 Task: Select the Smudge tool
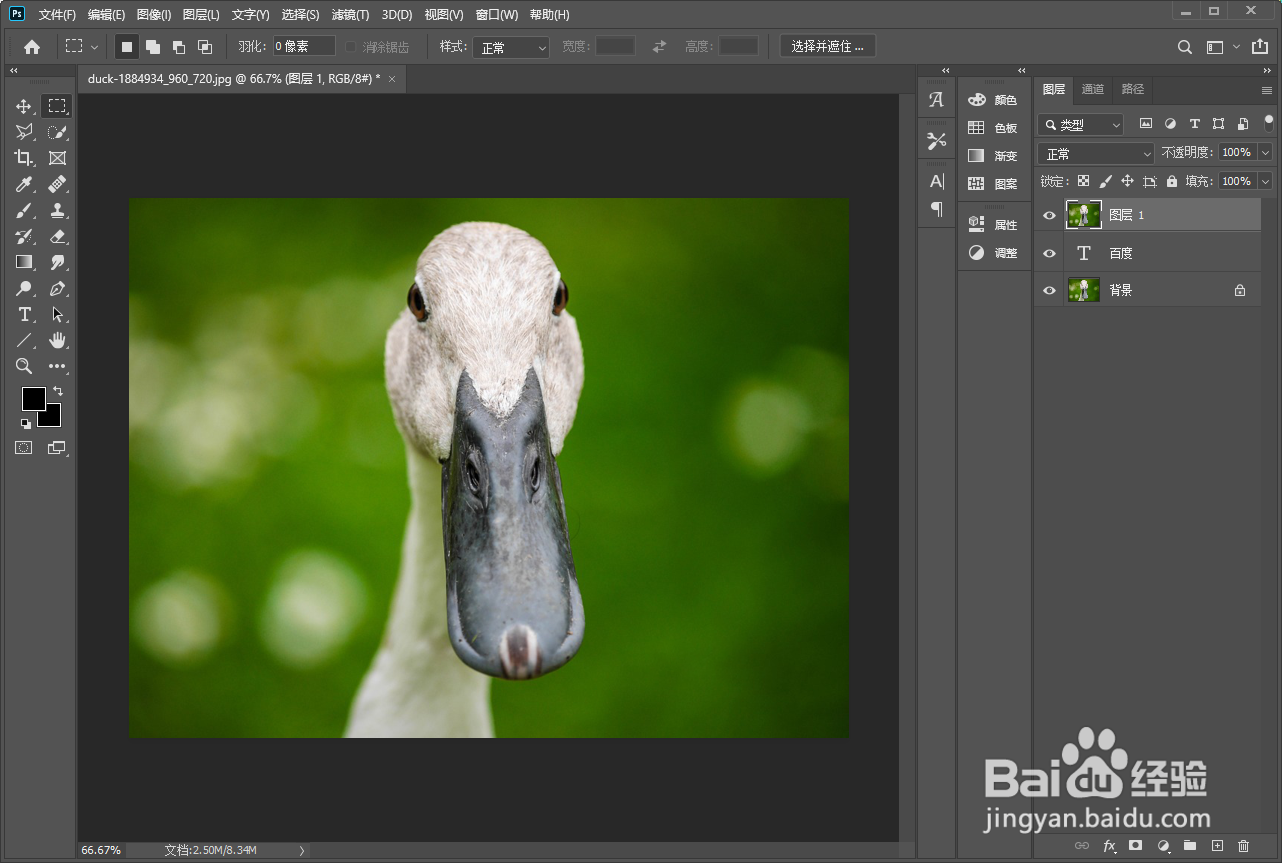57,262
